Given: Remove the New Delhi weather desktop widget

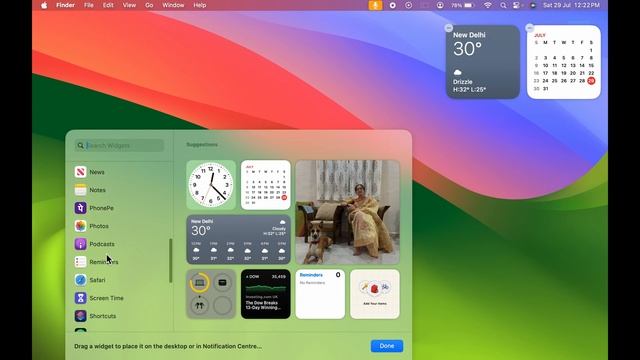Looking at the screenshot, I should (449, 28).
